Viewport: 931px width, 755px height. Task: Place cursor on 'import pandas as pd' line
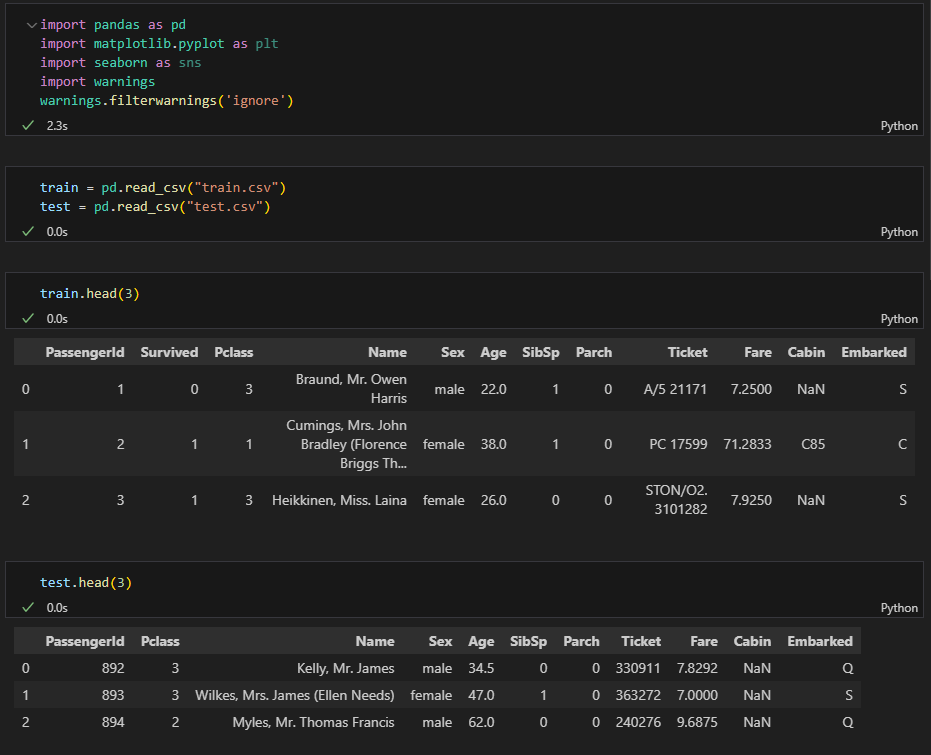point(113,25)
